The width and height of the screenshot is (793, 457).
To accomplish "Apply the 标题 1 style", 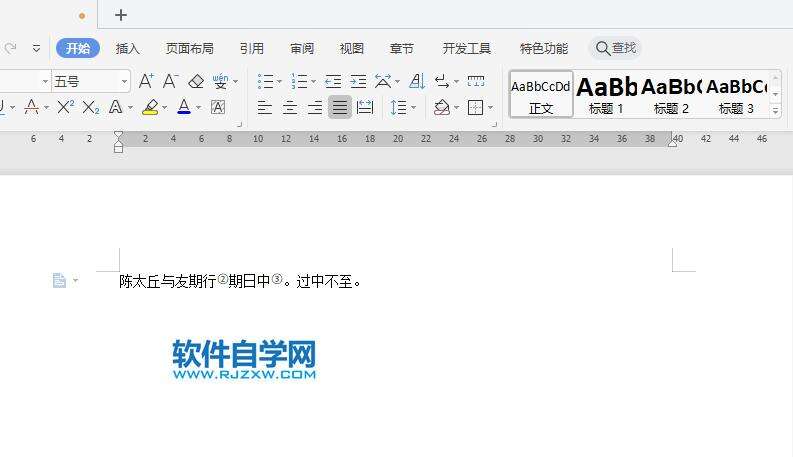I will click(x=606, y=95).
